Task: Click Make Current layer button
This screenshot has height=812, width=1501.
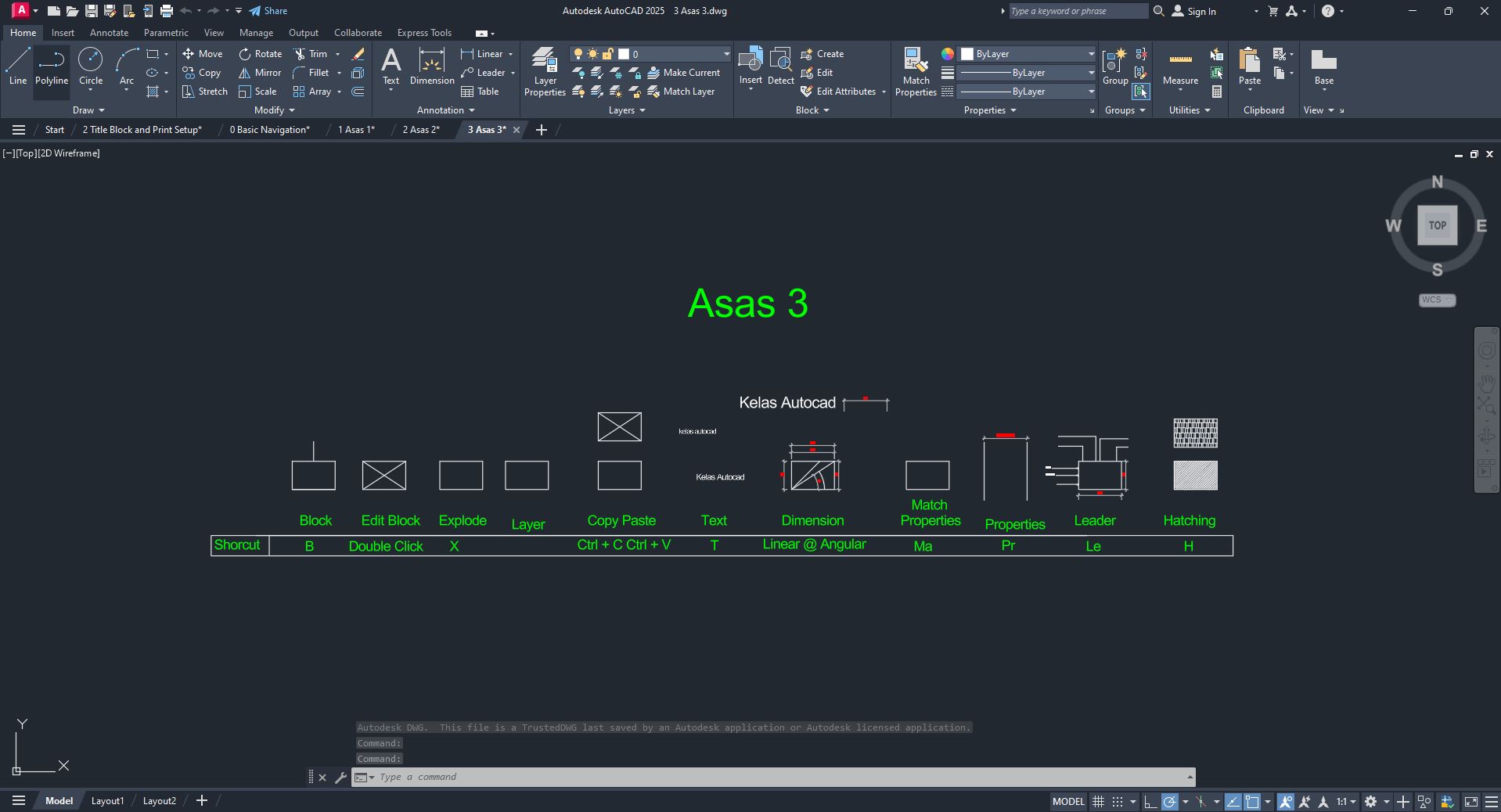Action: click(x=683, y=73)
